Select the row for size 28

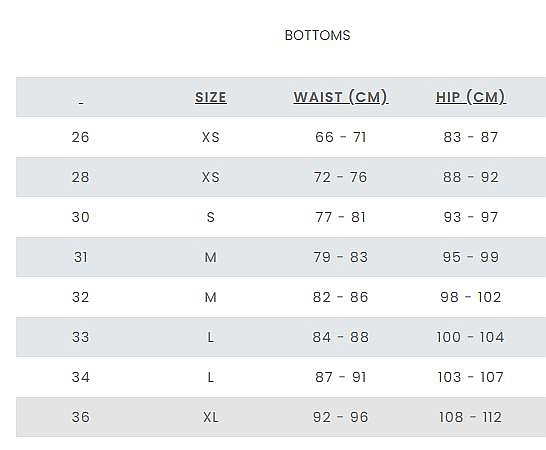[281, 177]
